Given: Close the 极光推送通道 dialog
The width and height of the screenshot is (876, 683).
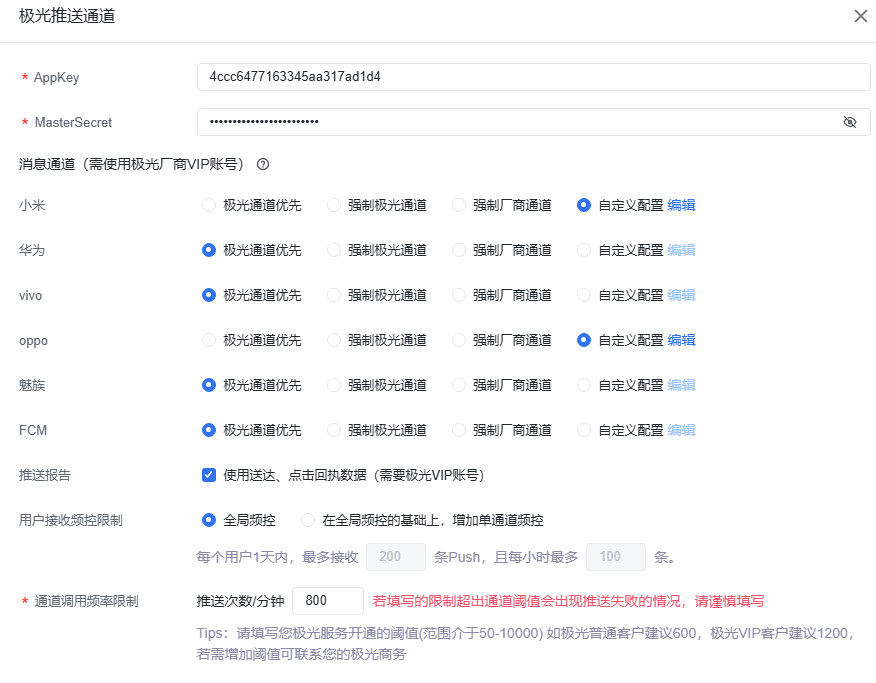Looking at the screenshot, I should 860,16.
